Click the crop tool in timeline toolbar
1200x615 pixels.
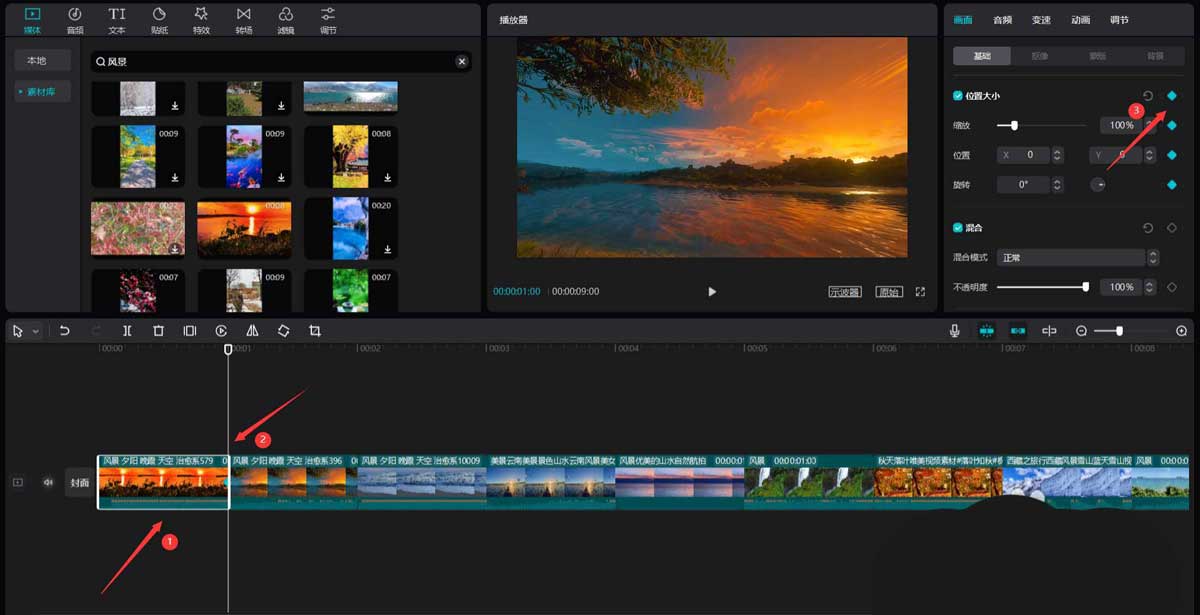click(315, 331)
